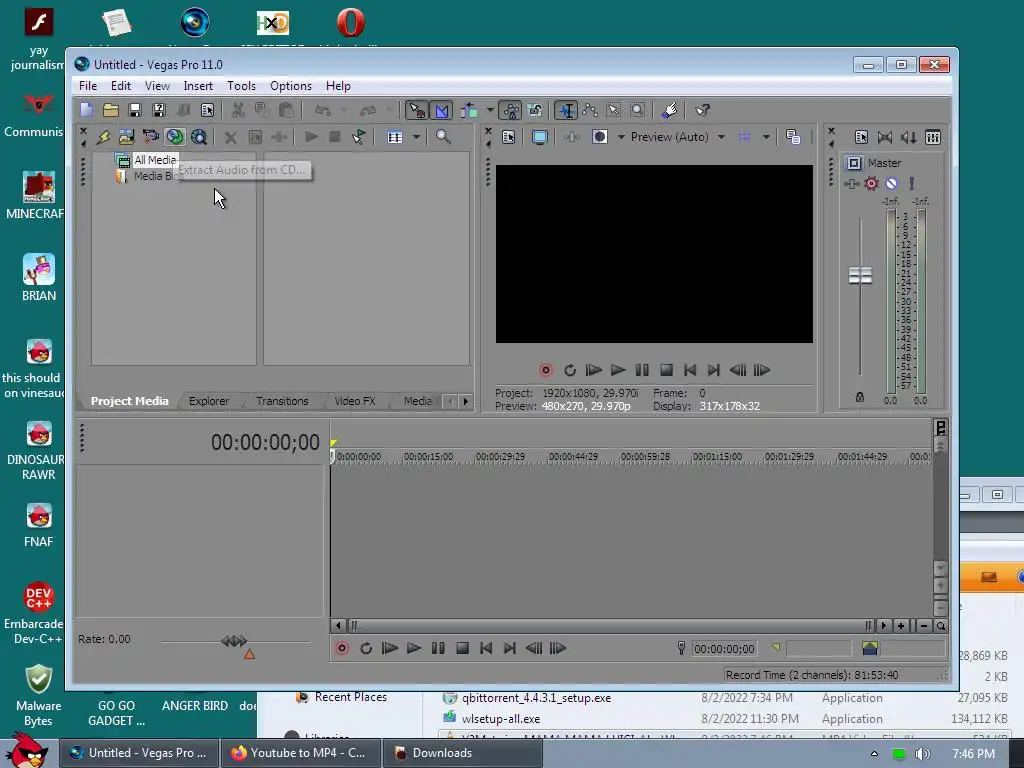Viewport: 1024px width, 768px height.
Task: Open the Project Media Views icon
Action: [395, 137]
